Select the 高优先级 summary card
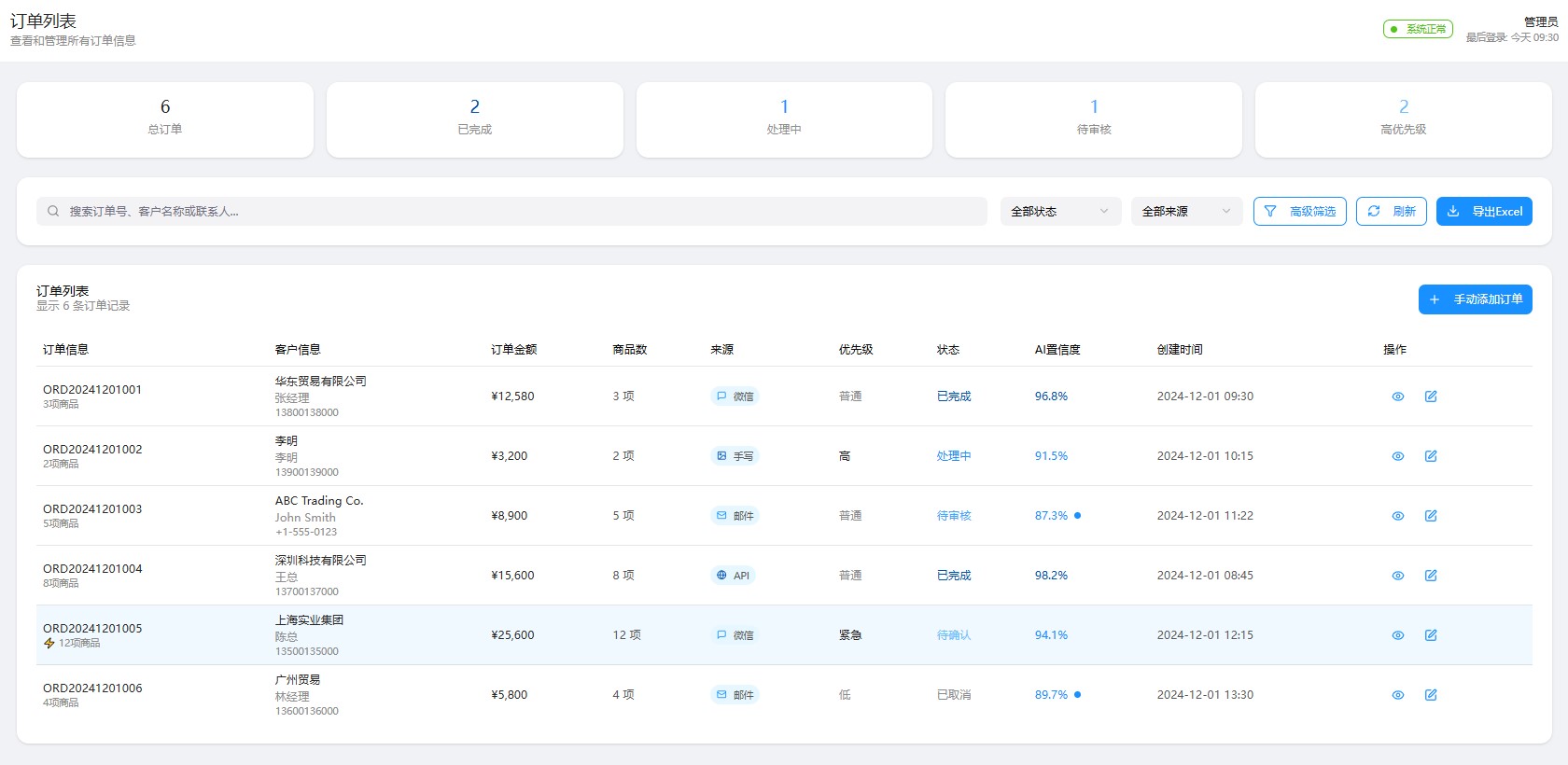The width and height of the screenshot is (1568, 765). coord(1403,119)
